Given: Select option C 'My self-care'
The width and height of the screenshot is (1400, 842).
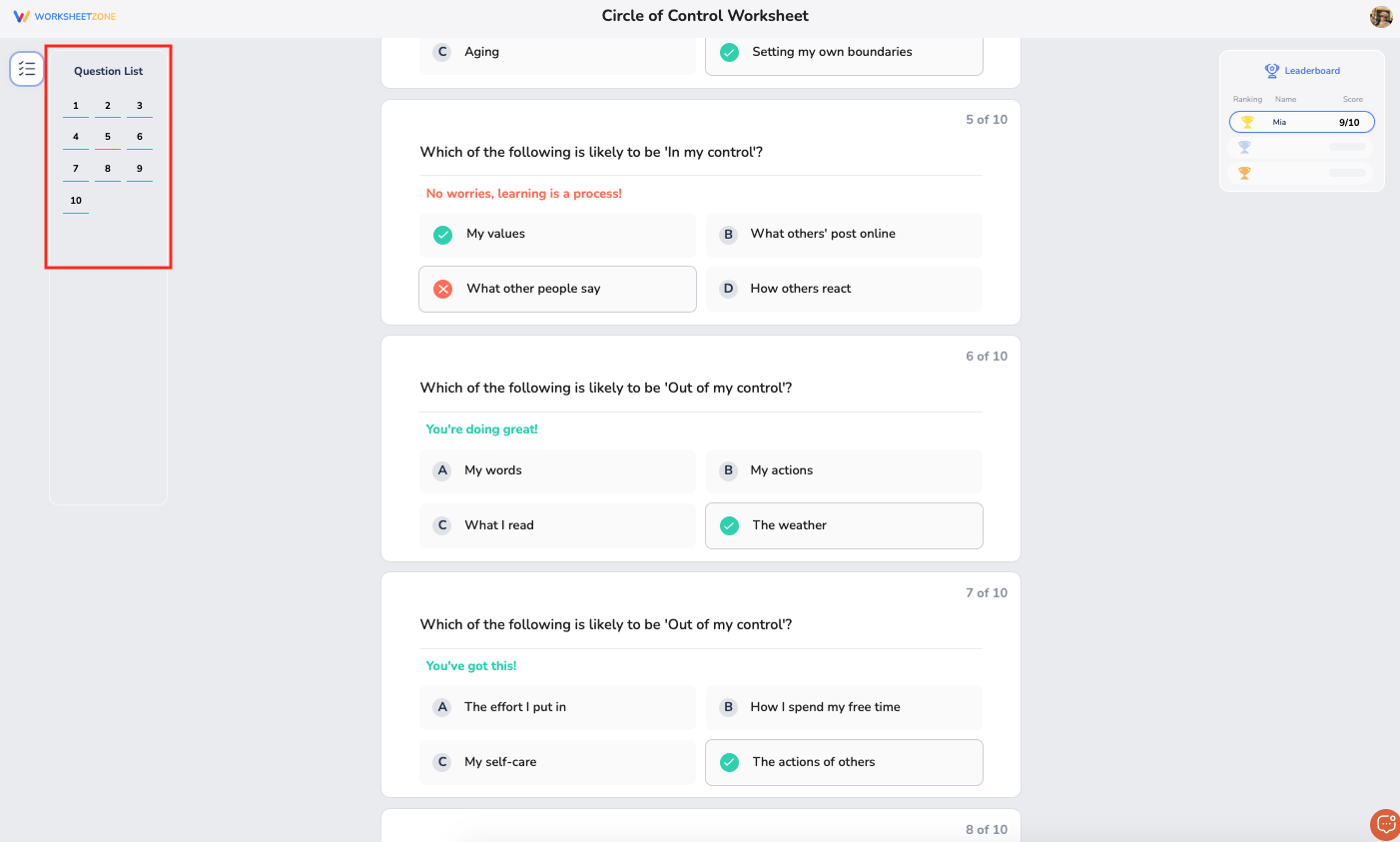Looking at the screenshot, I should 557,762.
